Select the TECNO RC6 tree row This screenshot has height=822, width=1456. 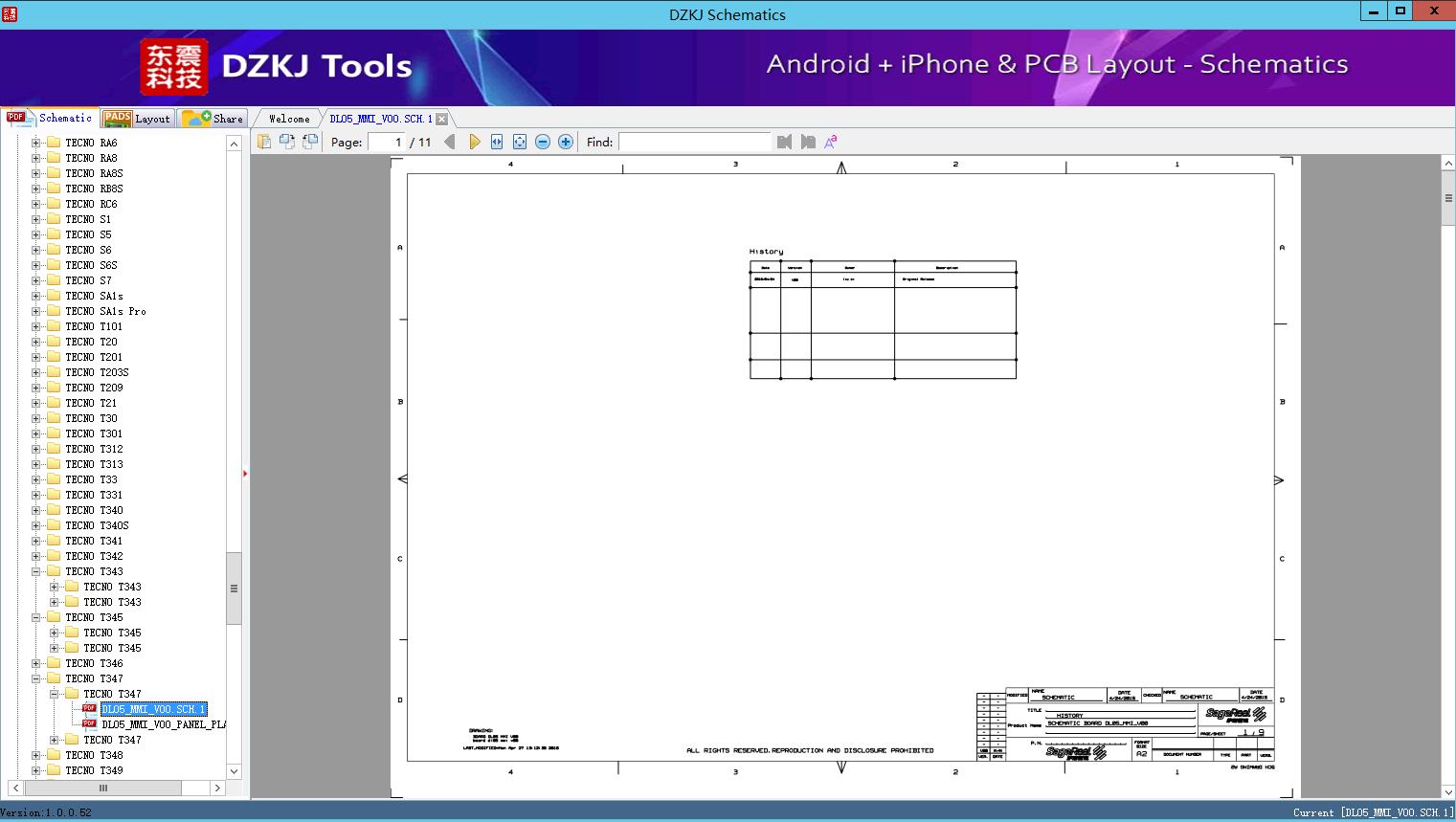pos(91,204)
